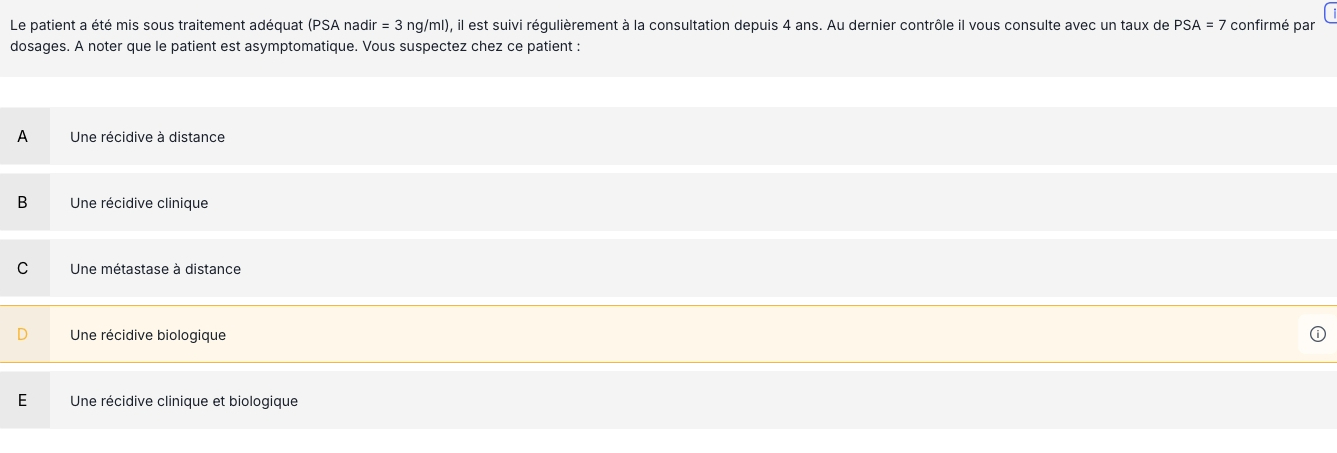Select the letter E badge

pos(24,400)
